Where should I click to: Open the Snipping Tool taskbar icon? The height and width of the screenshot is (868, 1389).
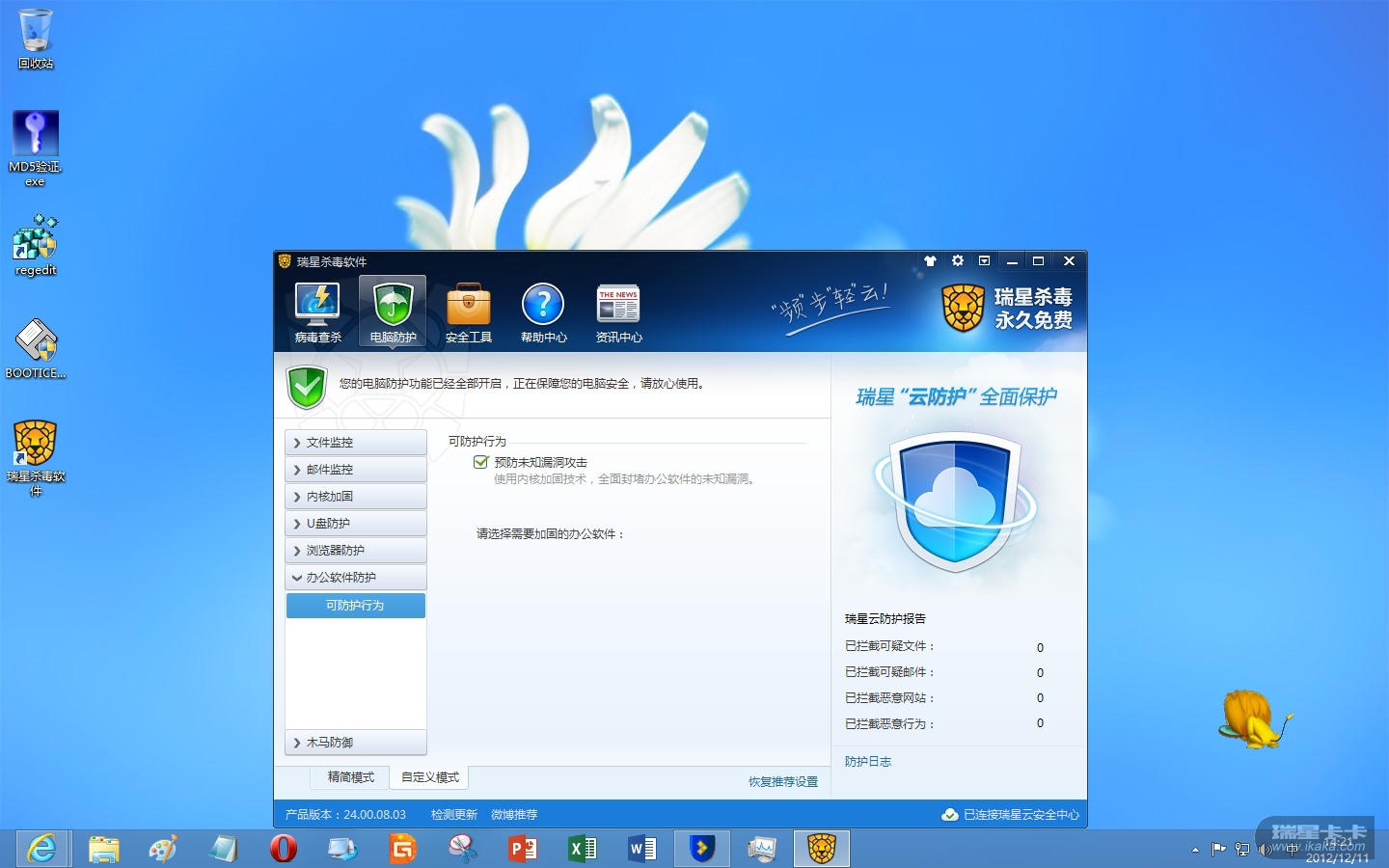click(x=462, y=849)
